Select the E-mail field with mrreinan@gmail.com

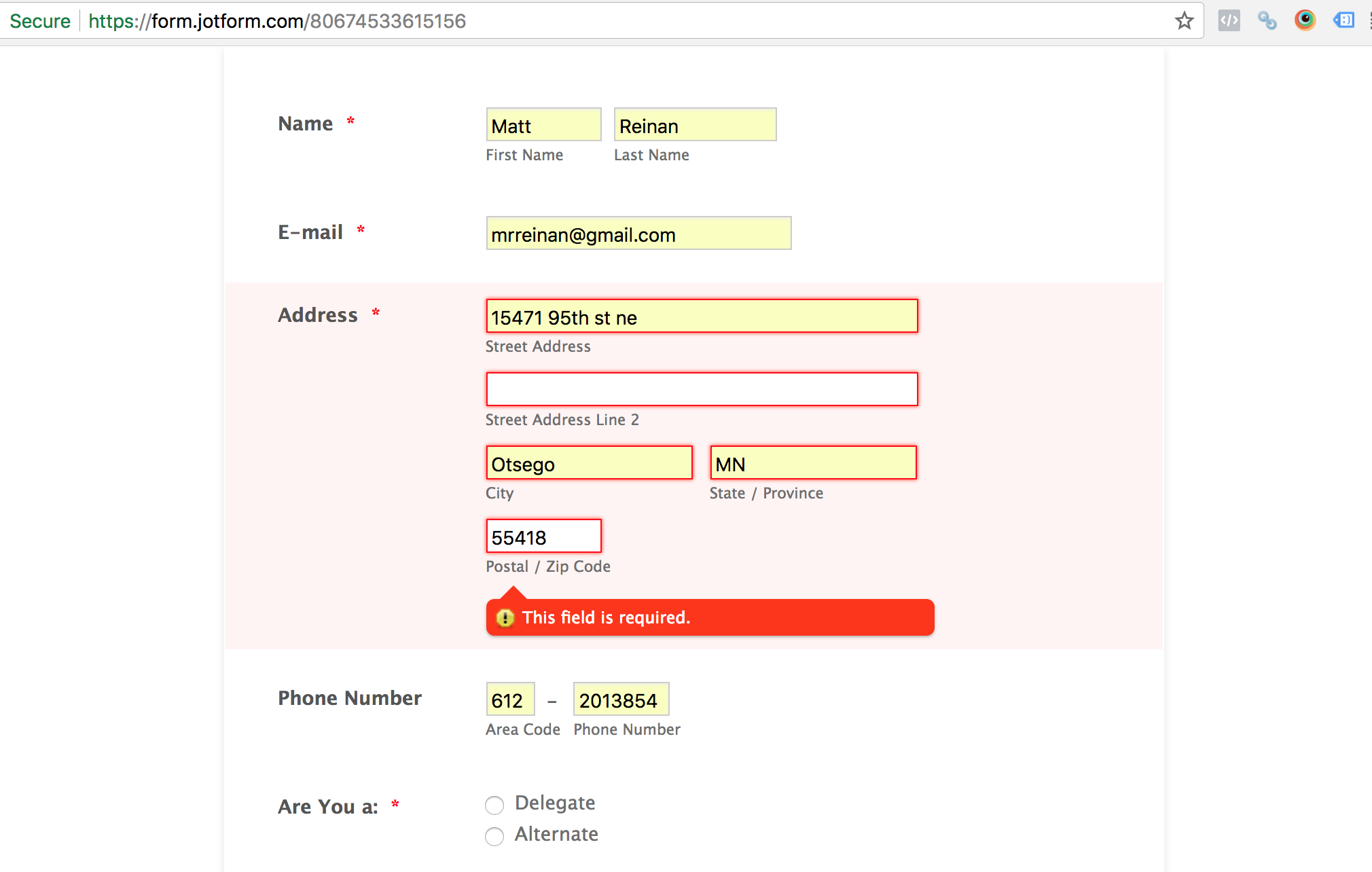pyautogui.click(x=638, y=234)
